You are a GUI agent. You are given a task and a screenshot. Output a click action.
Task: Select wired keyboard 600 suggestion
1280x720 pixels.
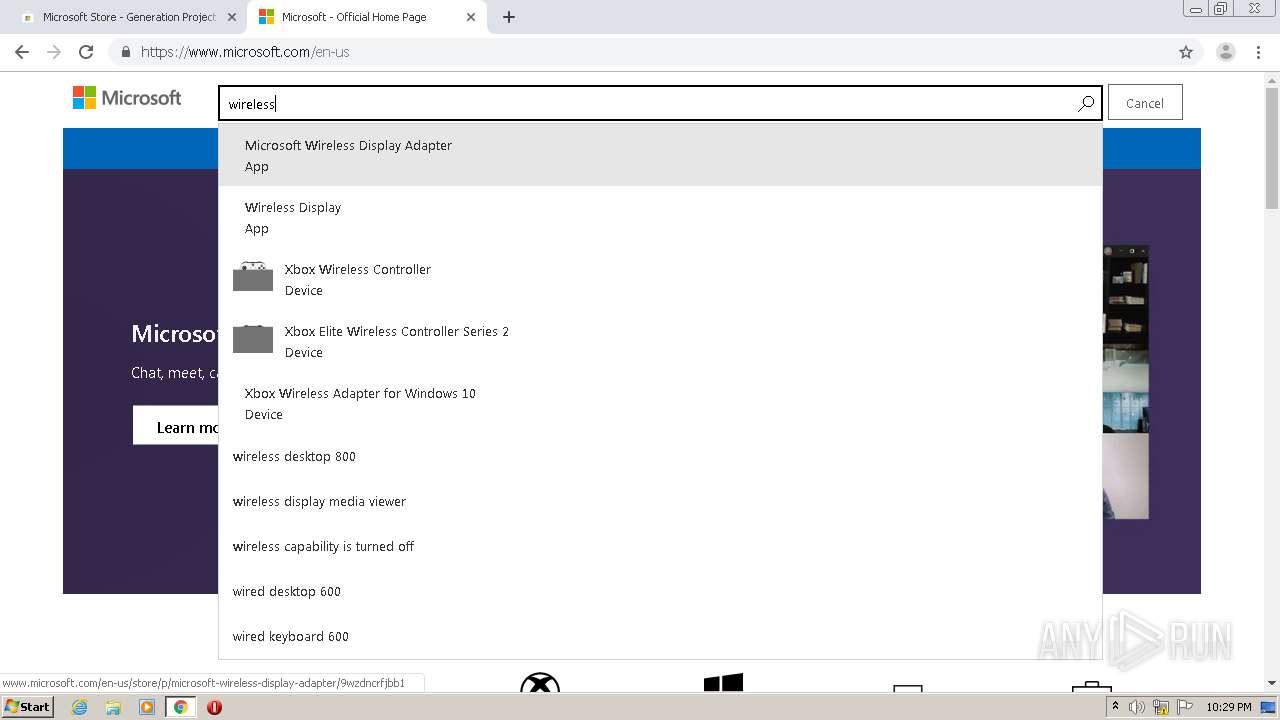coord(660,636)
